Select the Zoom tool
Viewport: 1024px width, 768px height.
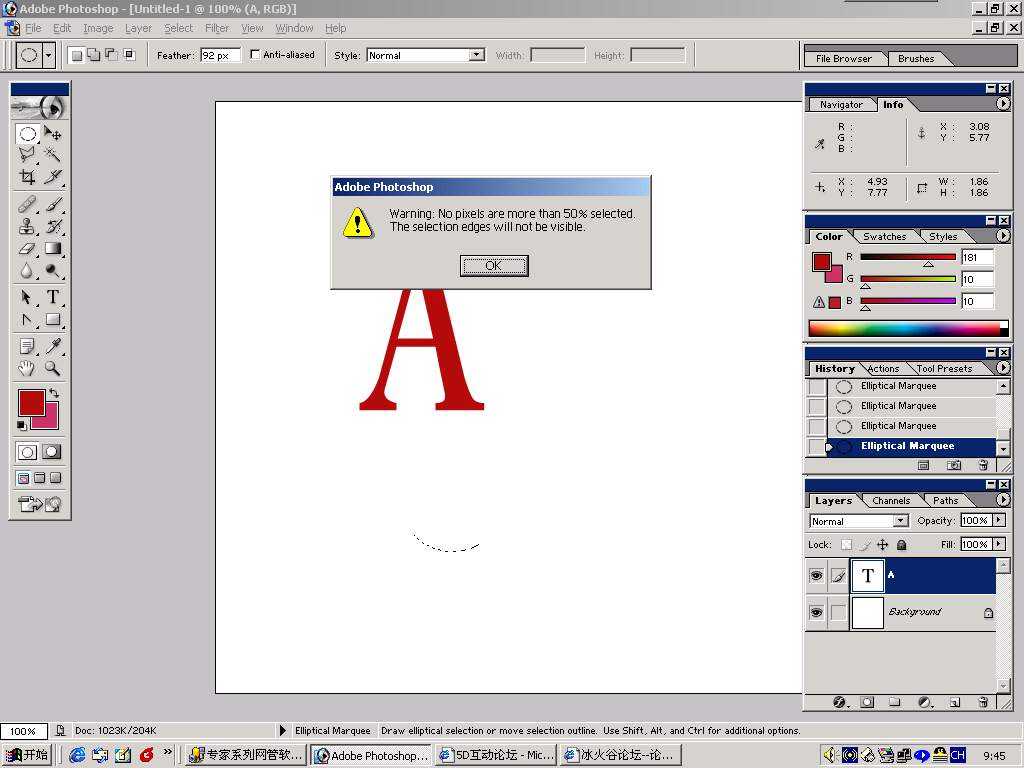53,368
